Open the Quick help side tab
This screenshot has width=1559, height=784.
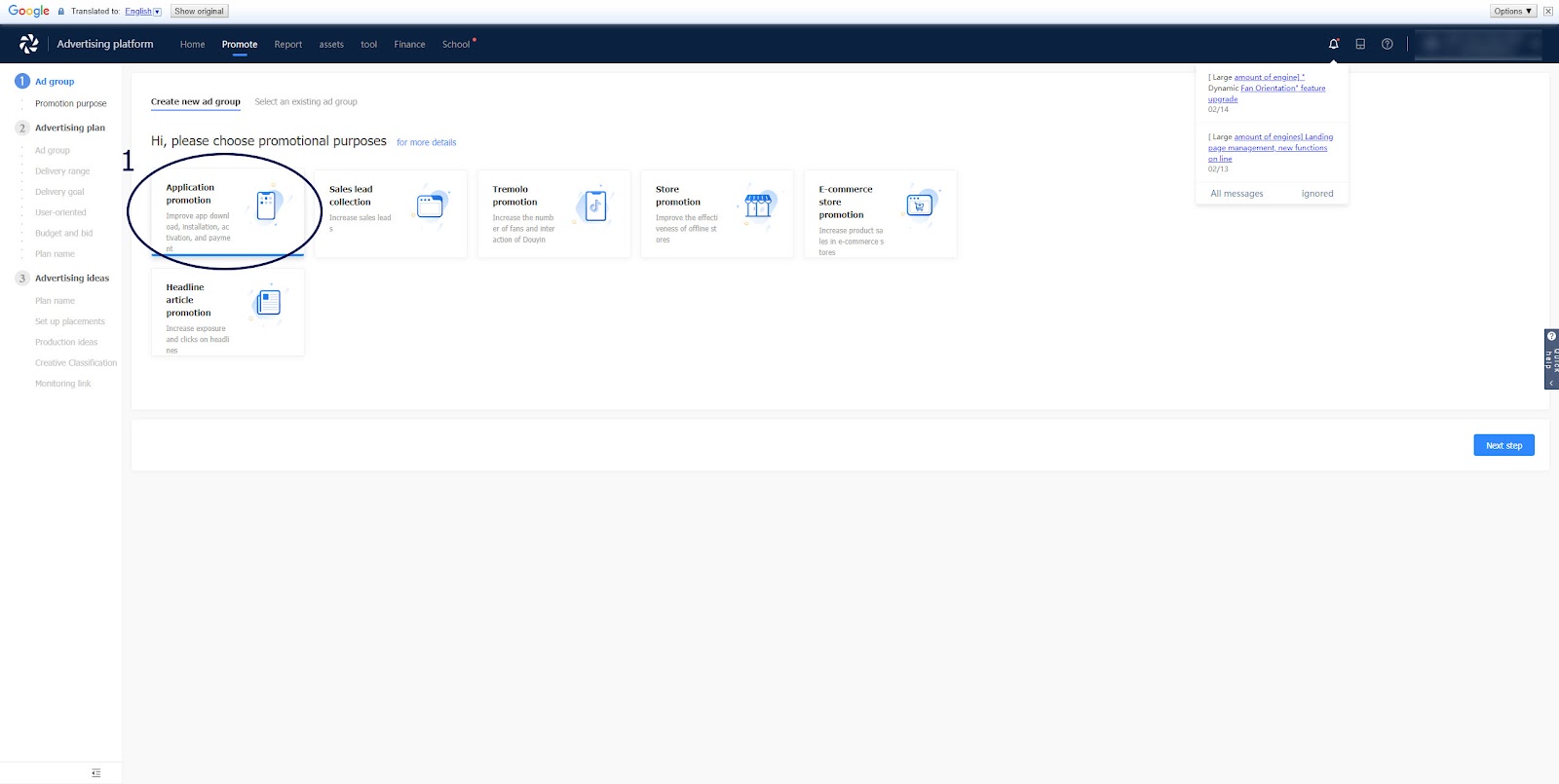coord(1551,359)
